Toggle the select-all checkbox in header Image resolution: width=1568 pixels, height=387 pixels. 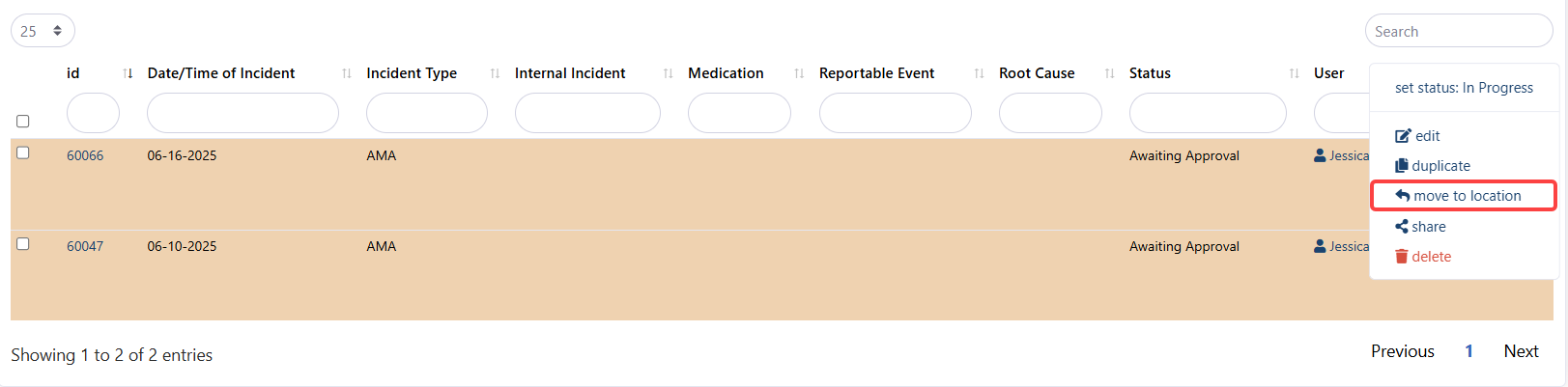pyautogui.click(x=23, y=122)
